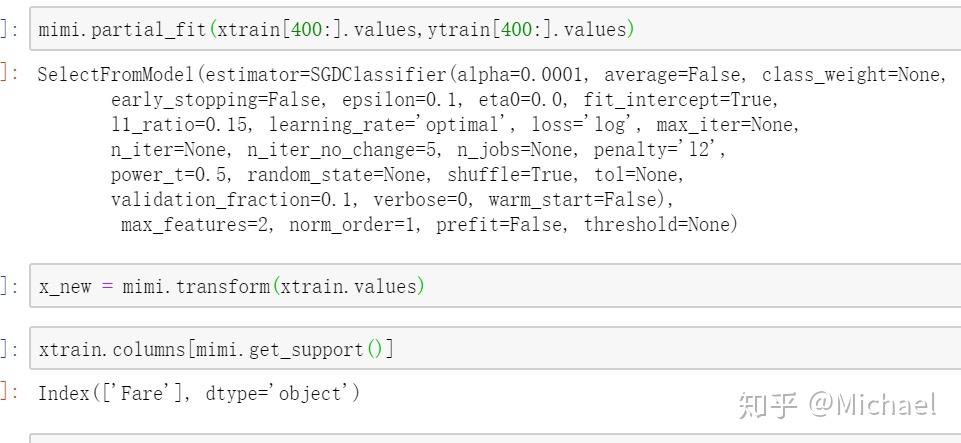
Task: Click the Index(['Fare'], dtype='object') output
Action: [198, 393]
